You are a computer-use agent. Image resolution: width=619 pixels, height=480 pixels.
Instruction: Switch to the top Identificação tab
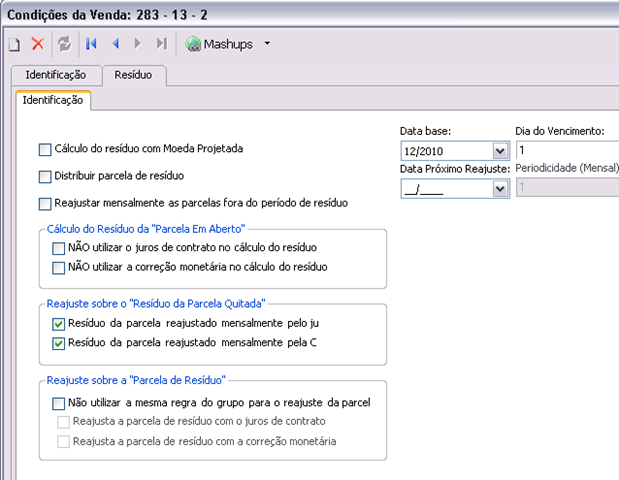[x=56, y=75]
